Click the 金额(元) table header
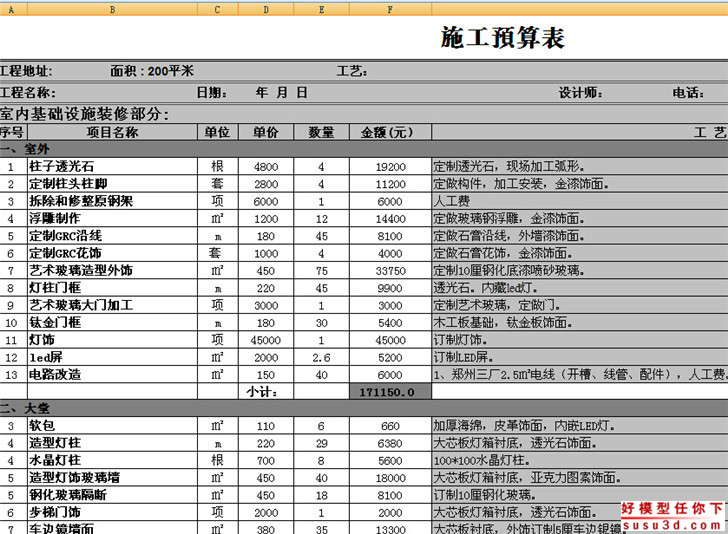 tap(390, 132)
